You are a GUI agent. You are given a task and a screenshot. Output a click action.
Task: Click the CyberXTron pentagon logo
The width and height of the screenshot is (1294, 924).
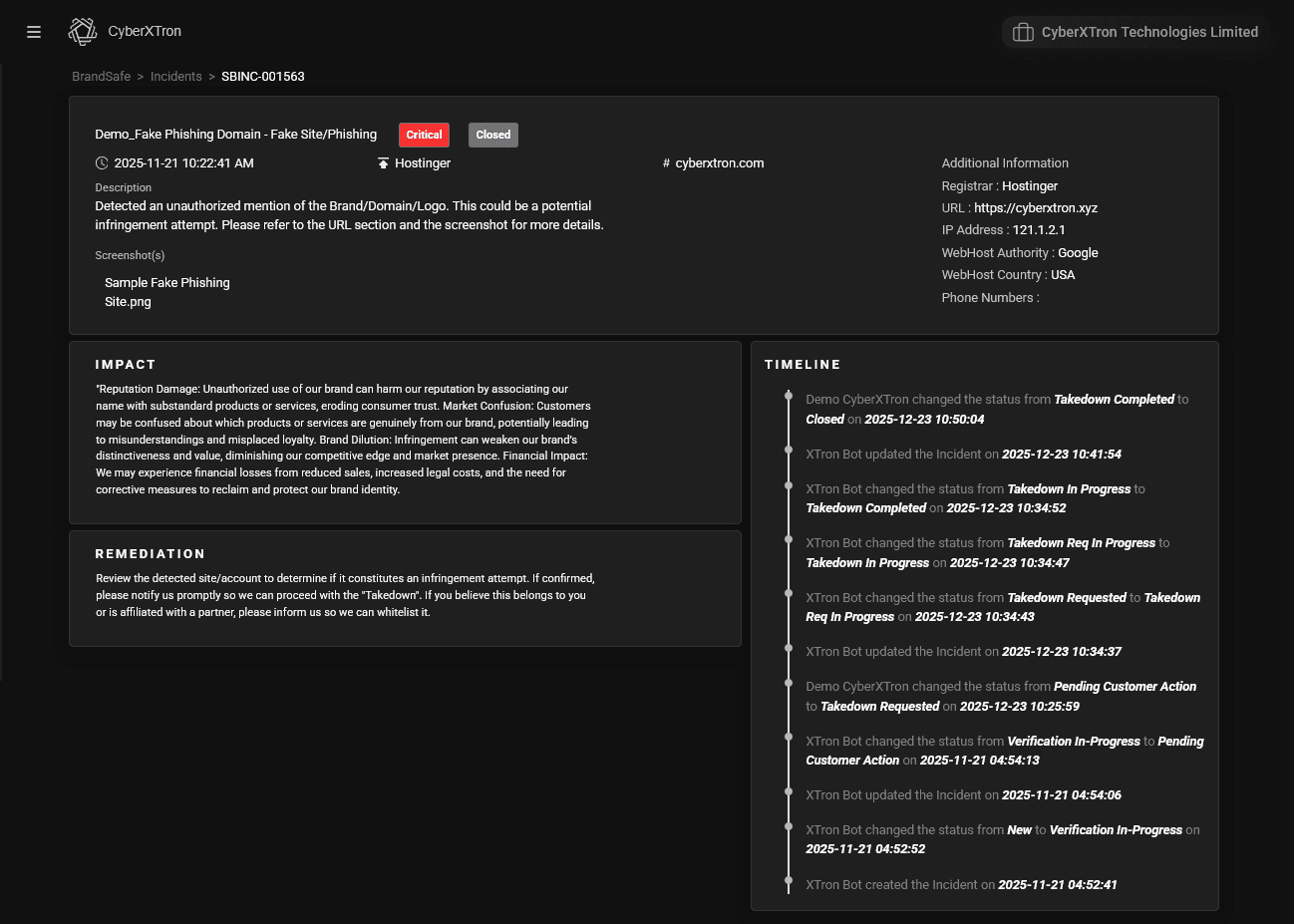(x=82, y=31)
